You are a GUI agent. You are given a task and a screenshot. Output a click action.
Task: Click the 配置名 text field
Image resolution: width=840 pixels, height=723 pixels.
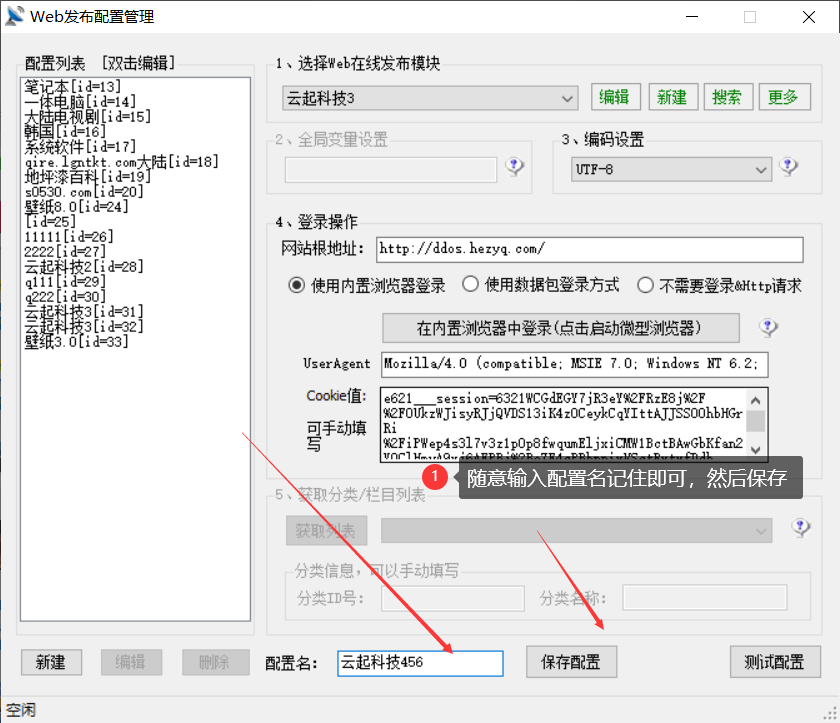(x=420, y=662)
